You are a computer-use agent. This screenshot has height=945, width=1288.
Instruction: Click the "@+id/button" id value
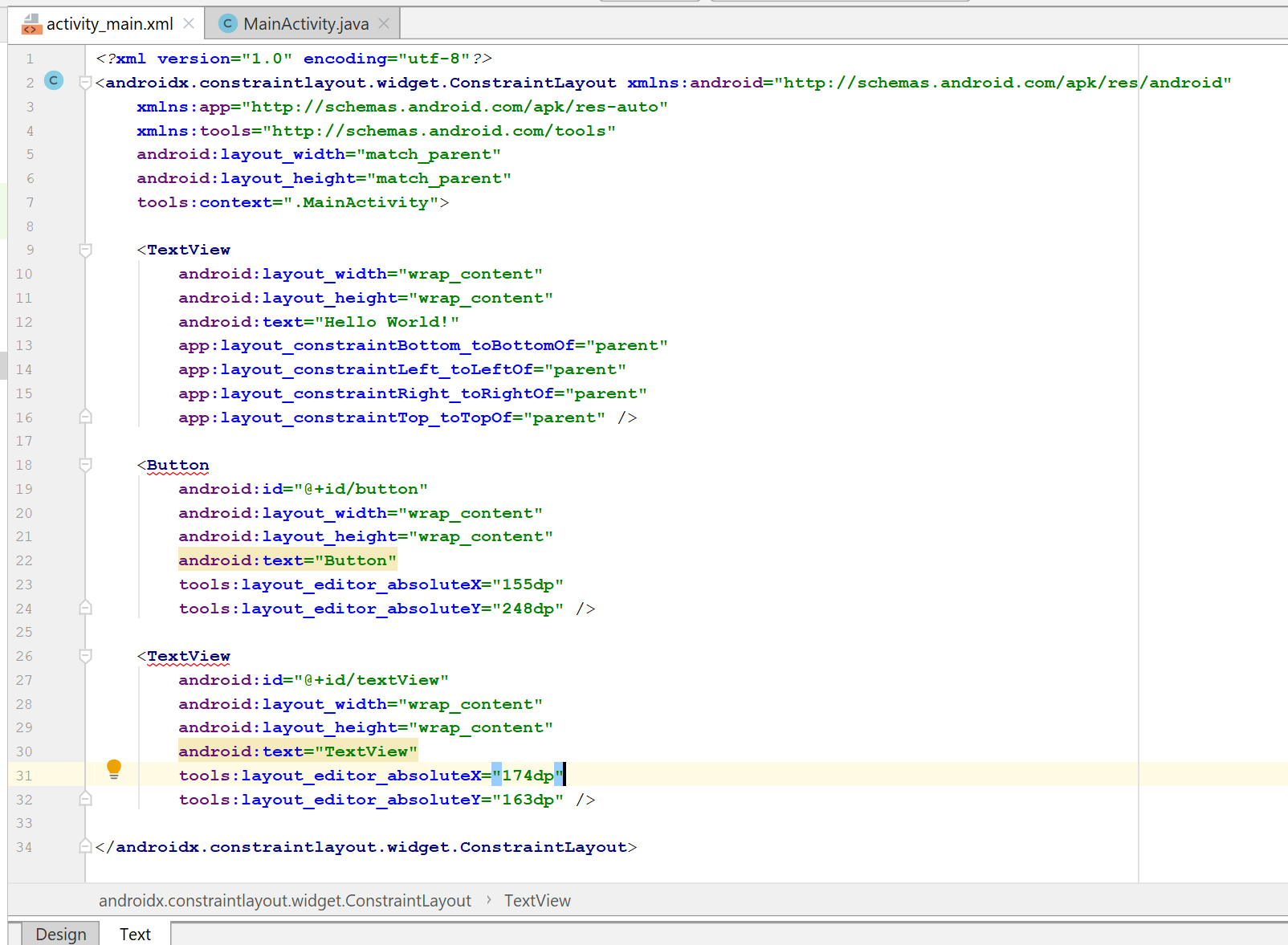pyautogui.click(x=361, y=489)
